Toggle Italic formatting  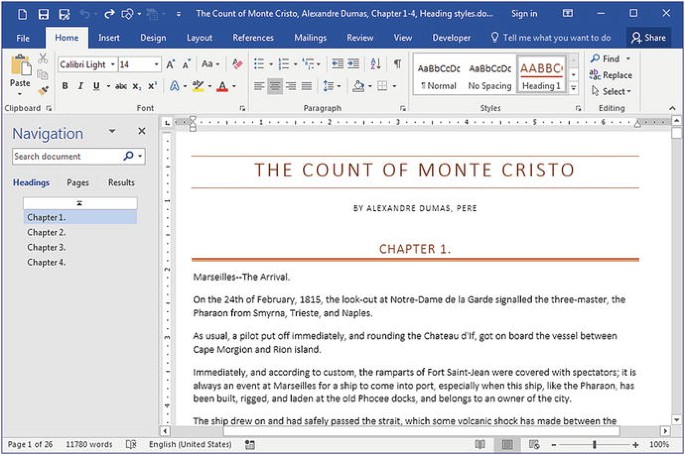tap(80, 86)
